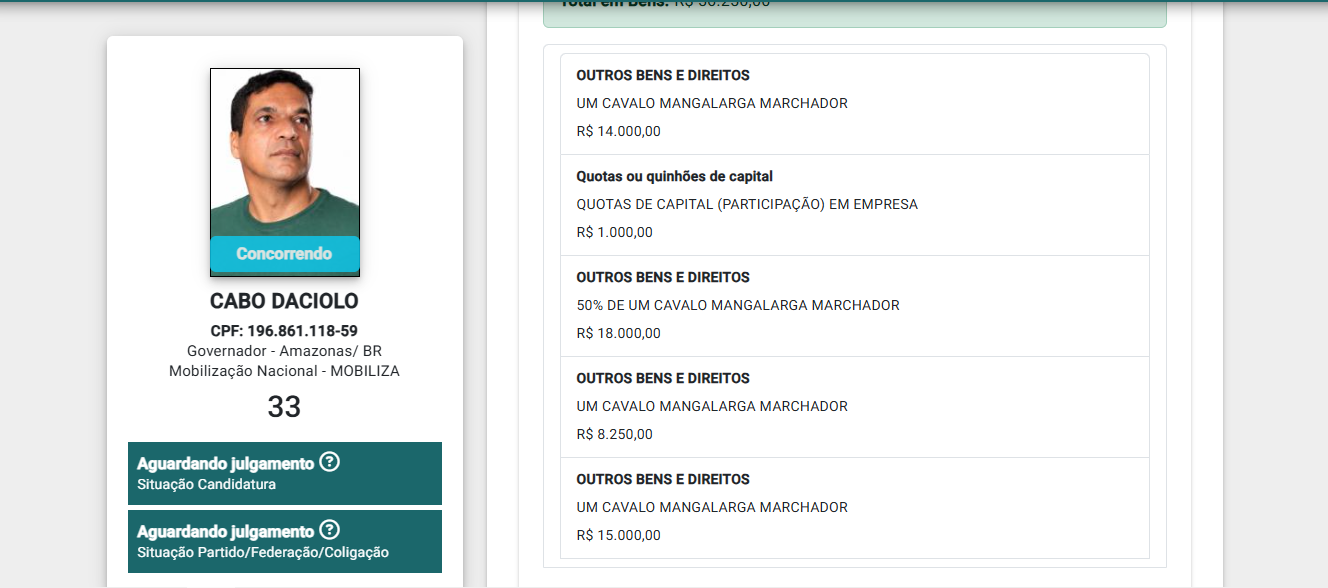Viewport: 1328px width, 588px height.
Task: Select the R$ 14.000,00 horse asset entry
Action: 855,104
